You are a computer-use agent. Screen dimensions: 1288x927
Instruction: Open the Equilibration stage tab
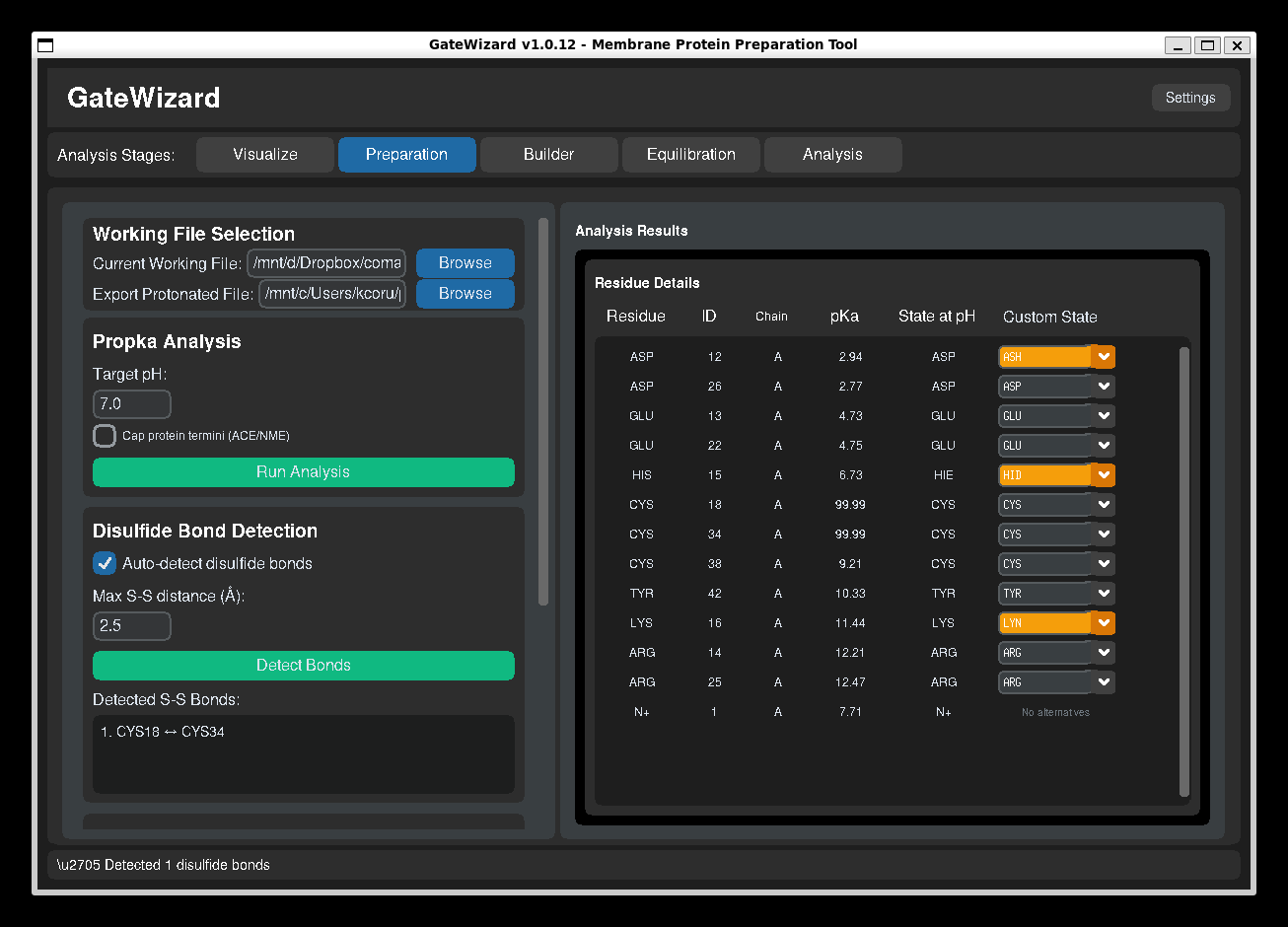pos(690,155)
